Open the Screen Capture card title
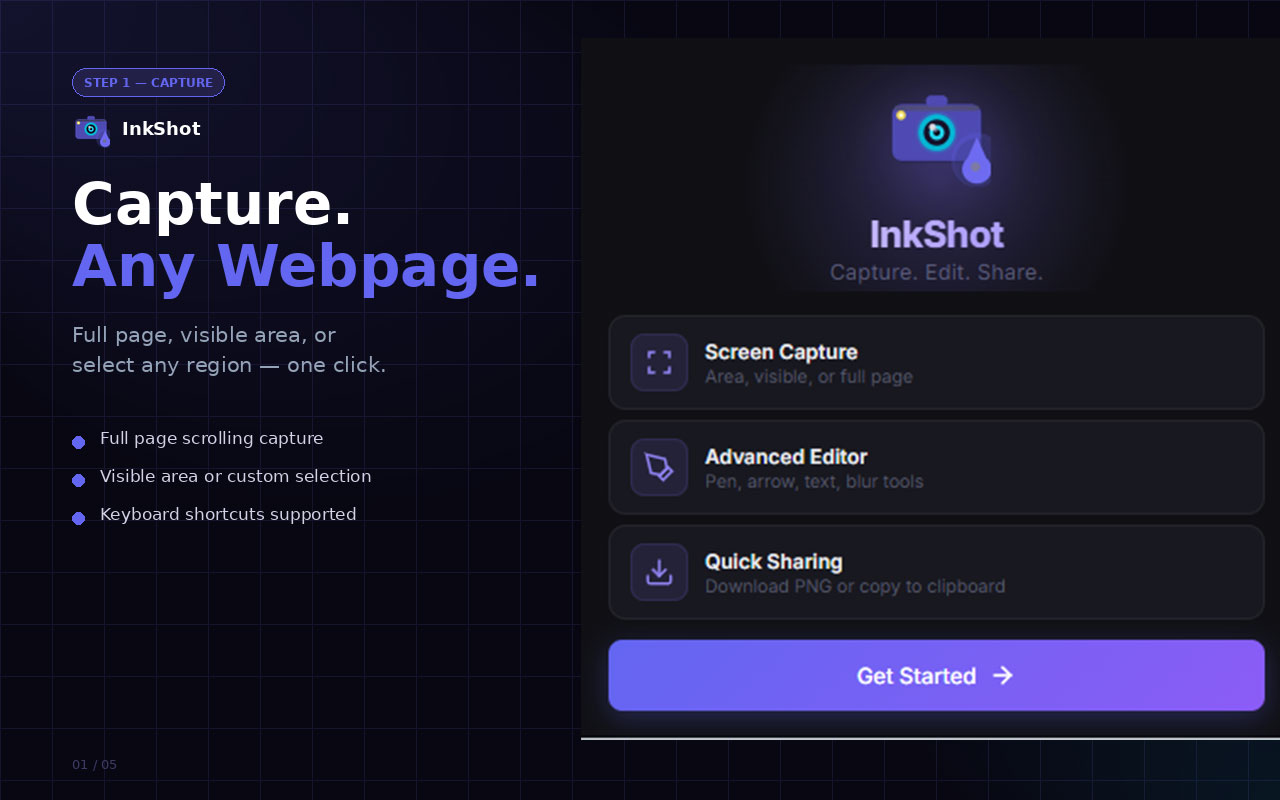 point(781,352)
